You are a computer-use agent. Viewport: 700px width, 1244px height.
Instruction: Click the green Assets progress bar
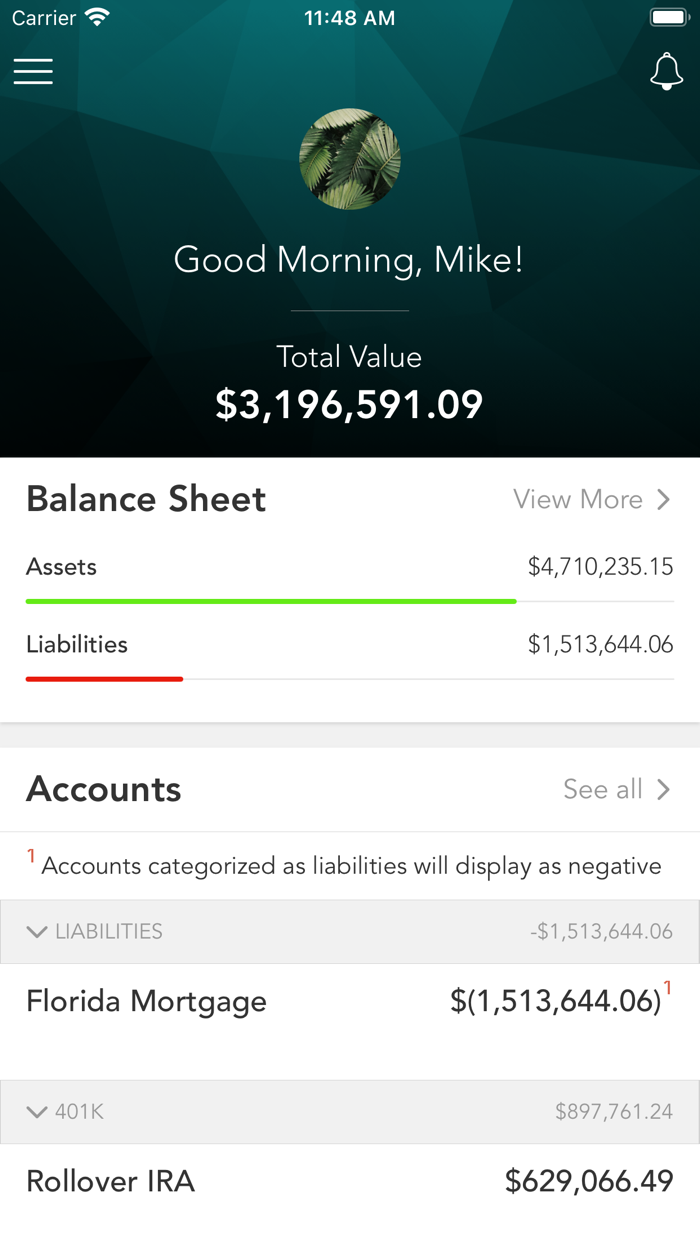point(271,601)
